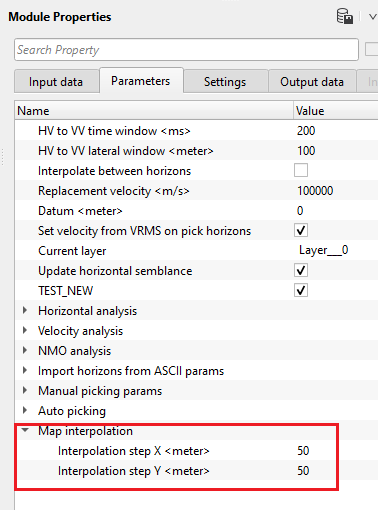378x510 pixels.
Task: Select the HV to VV lateral window row label
Action: tap(126, 151)
